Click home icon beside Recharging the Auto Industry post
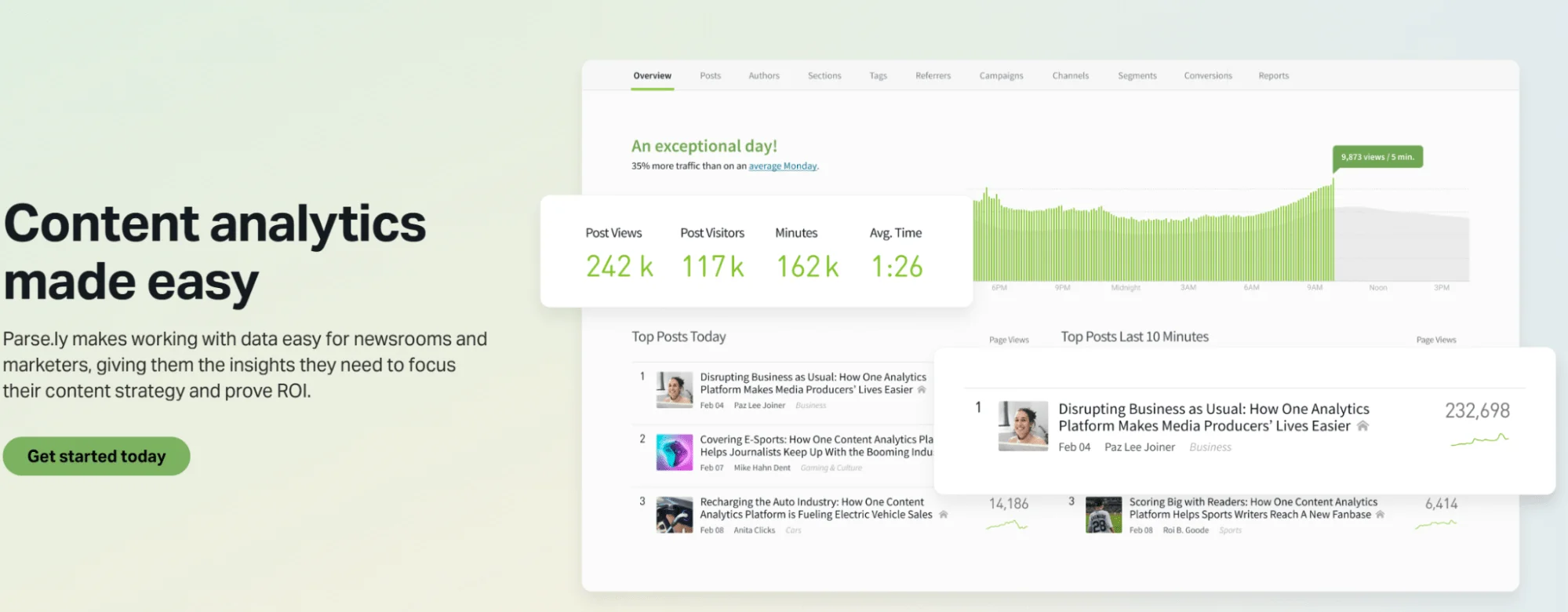This screenshot has width=1568, height=612. (944, 515)
